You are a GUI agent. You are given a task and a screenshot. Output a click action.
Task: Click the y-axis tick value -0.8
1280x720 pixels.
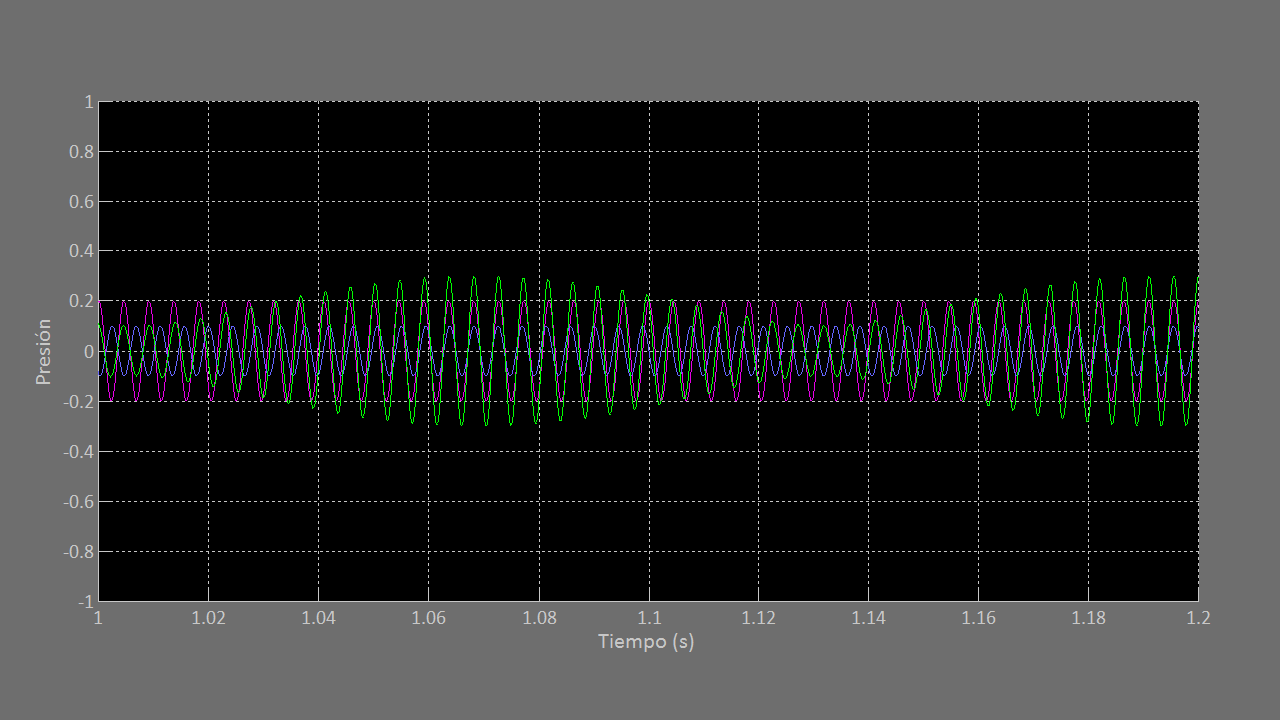(79, 552)
